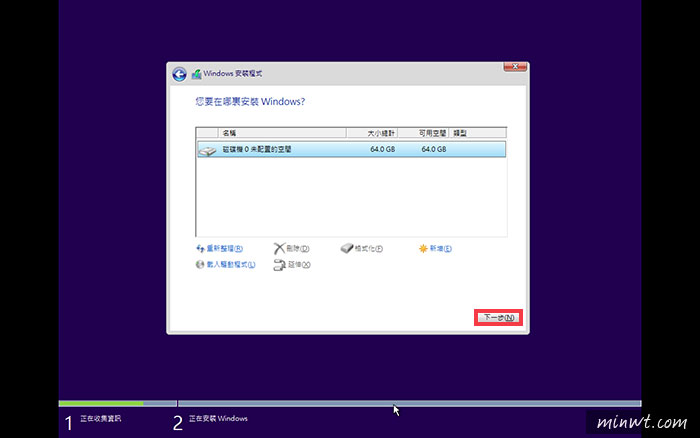Click the total size 64.0 GB cell
The width and height of the screenshot is (700, 438).
coord(383,149)
